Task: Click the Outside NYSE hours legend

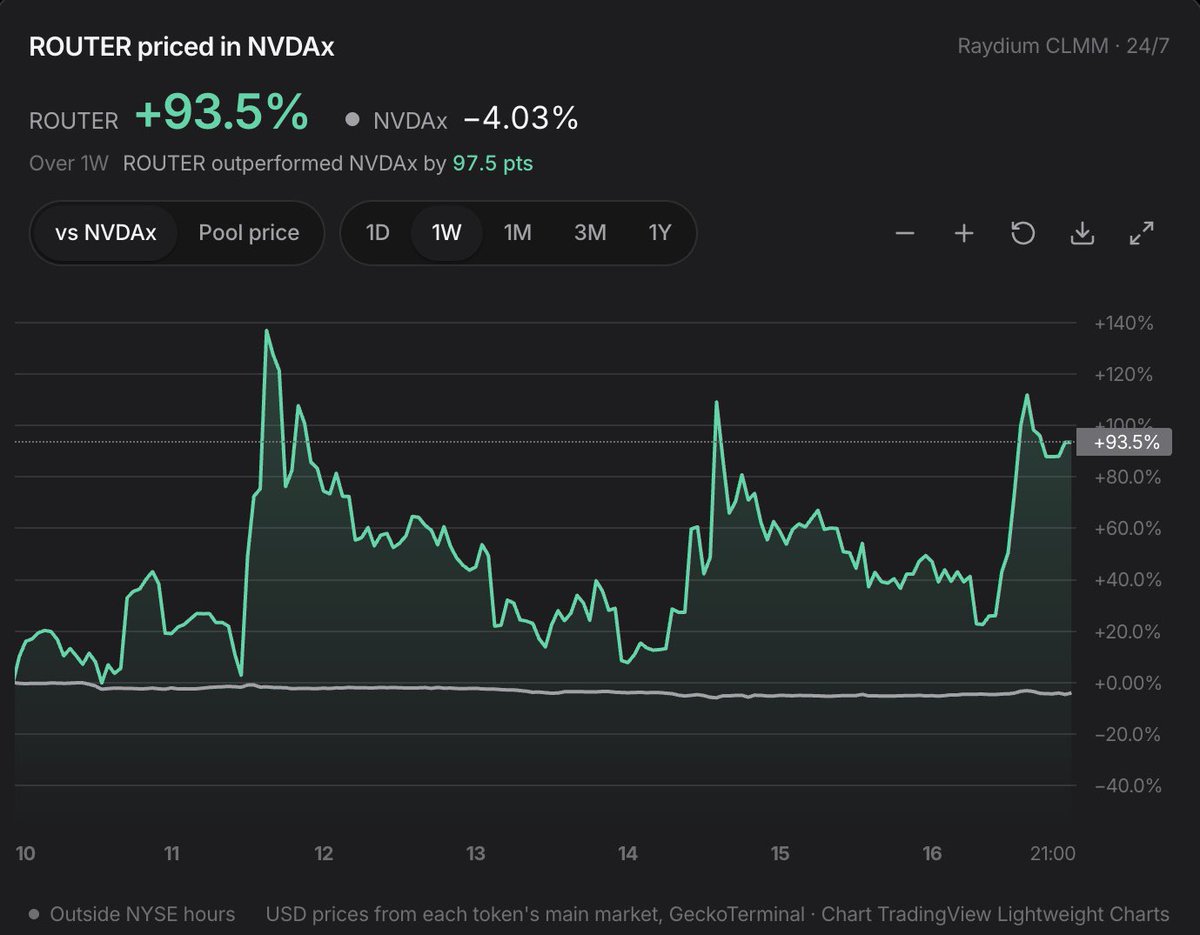Action: click(132, 914)
